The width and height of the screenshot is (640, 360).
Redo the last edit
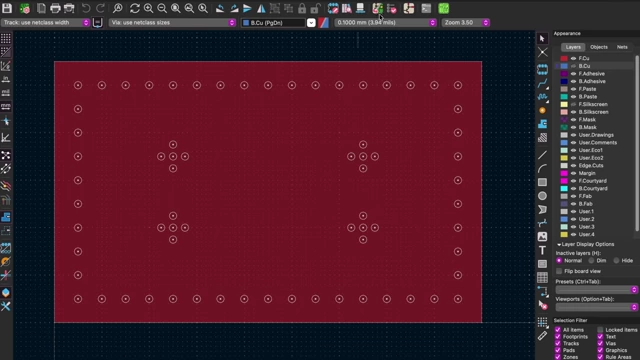click(x=100, y=8)
